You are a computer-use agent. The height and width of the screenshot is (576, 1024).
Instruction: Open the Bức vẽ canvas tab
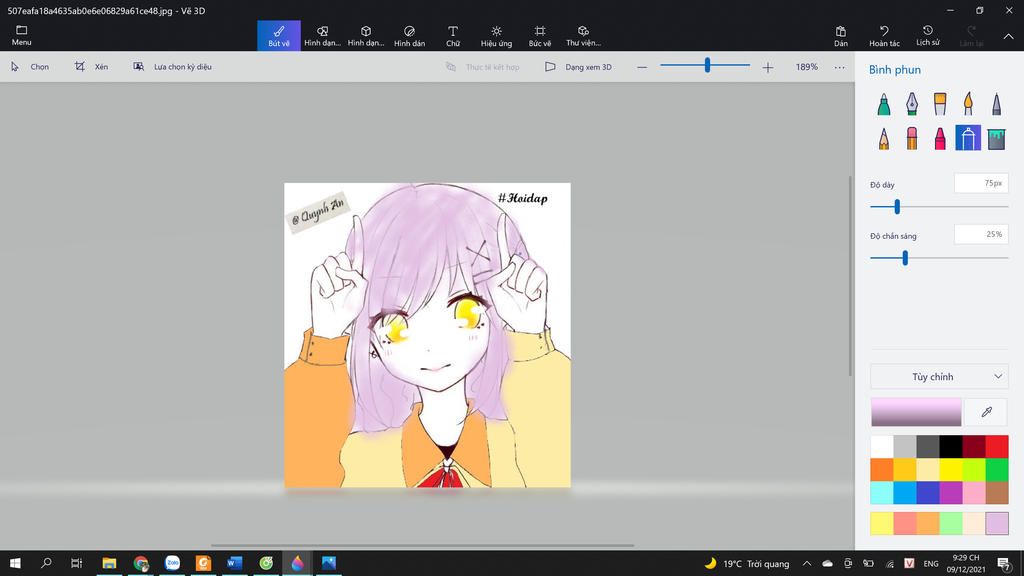[539, 35]
